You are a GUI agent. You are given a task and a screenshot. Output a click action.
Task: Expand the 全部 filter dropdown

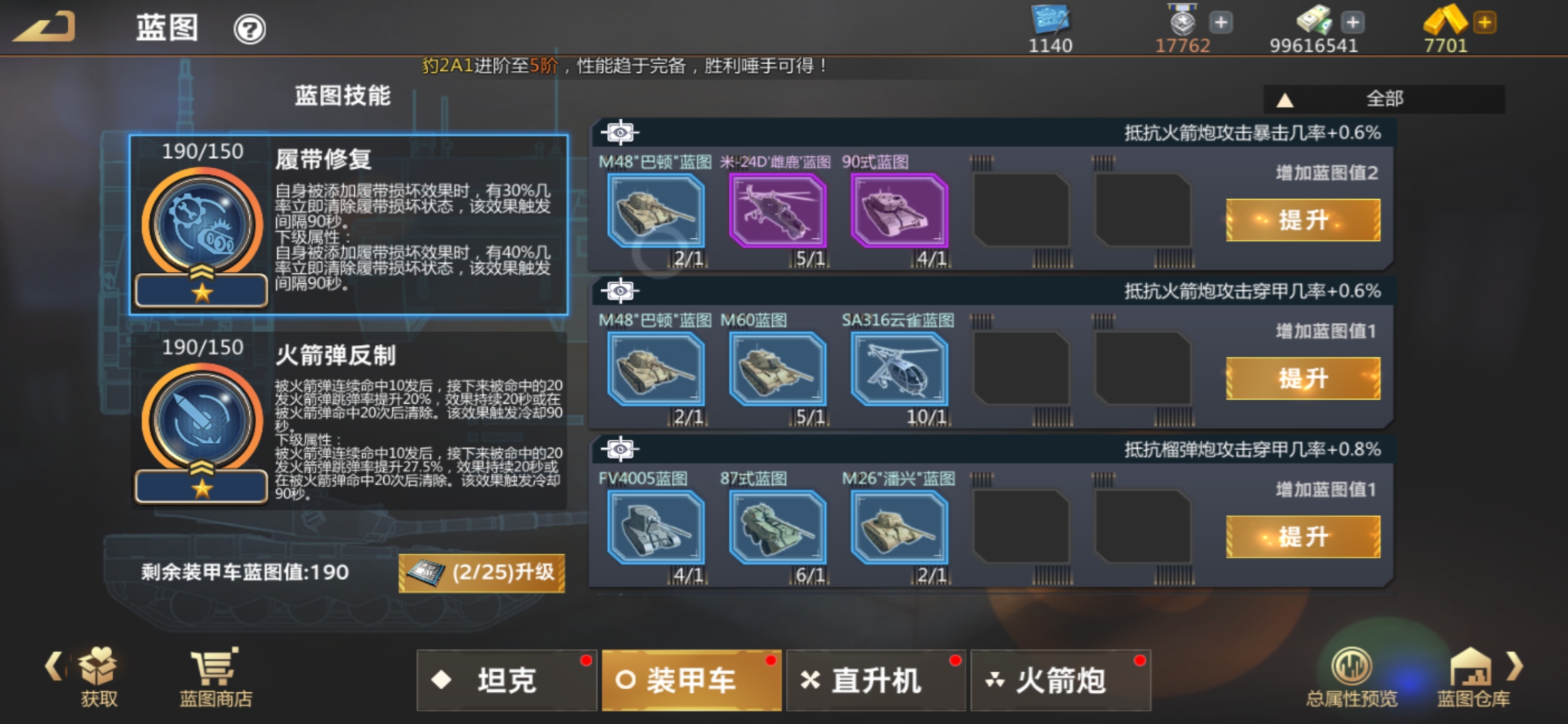(1384, 99)
